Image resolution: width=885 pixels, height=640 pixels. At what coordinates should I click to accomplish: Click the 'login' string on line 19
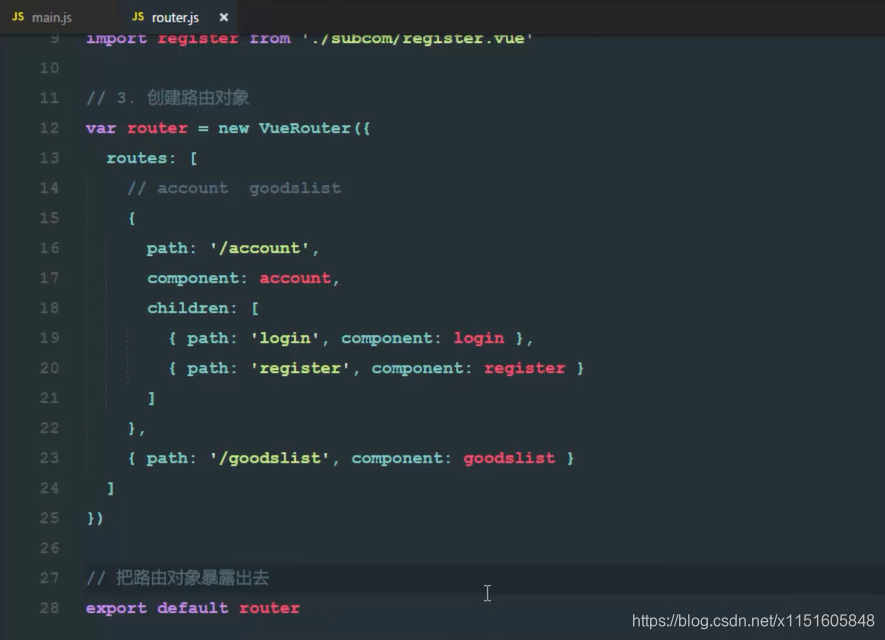(x=284, y=338)
